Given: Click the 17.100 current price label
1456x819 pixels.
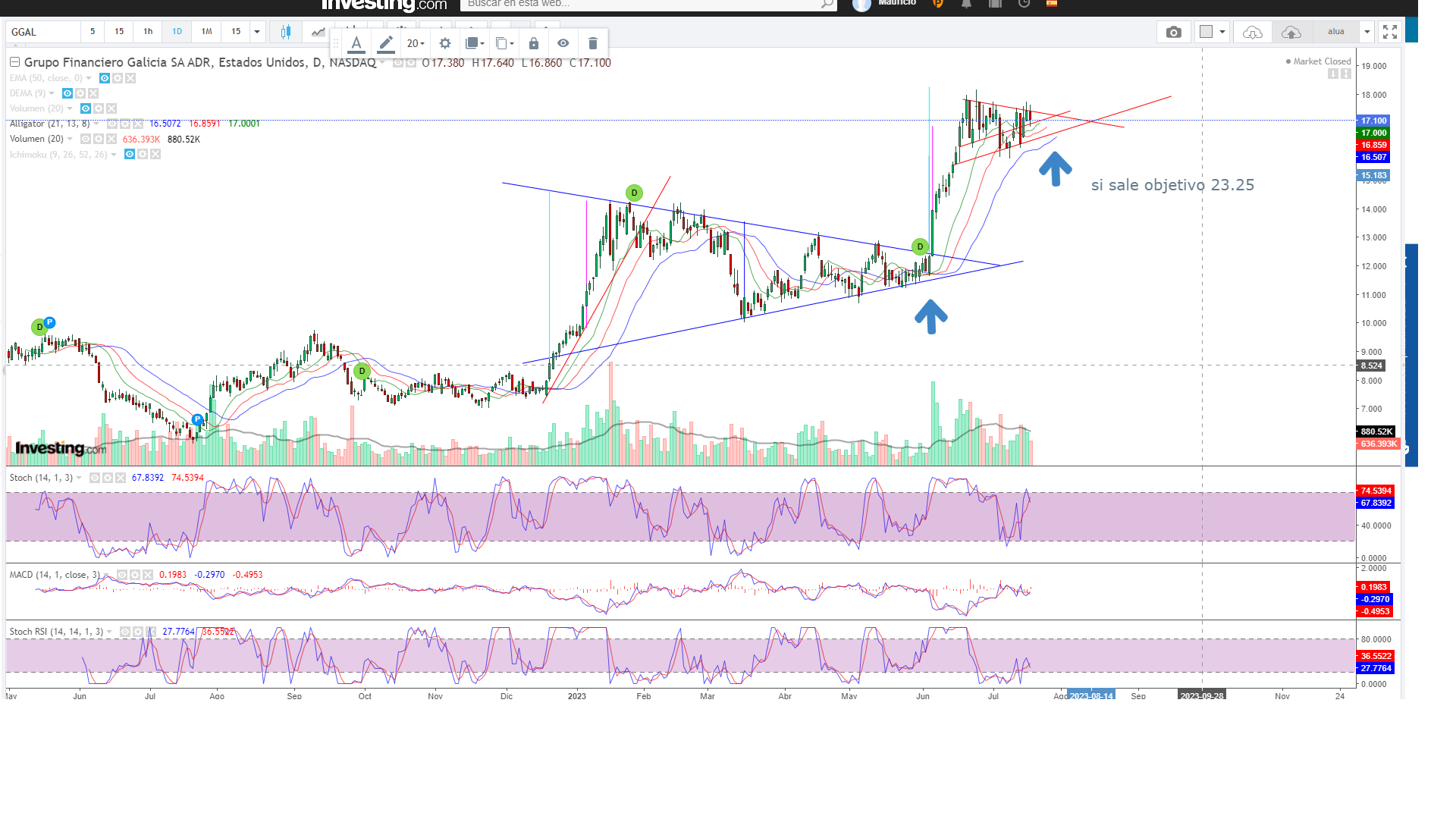Looking at the screenshot, I should click(x=1373, y=121).
